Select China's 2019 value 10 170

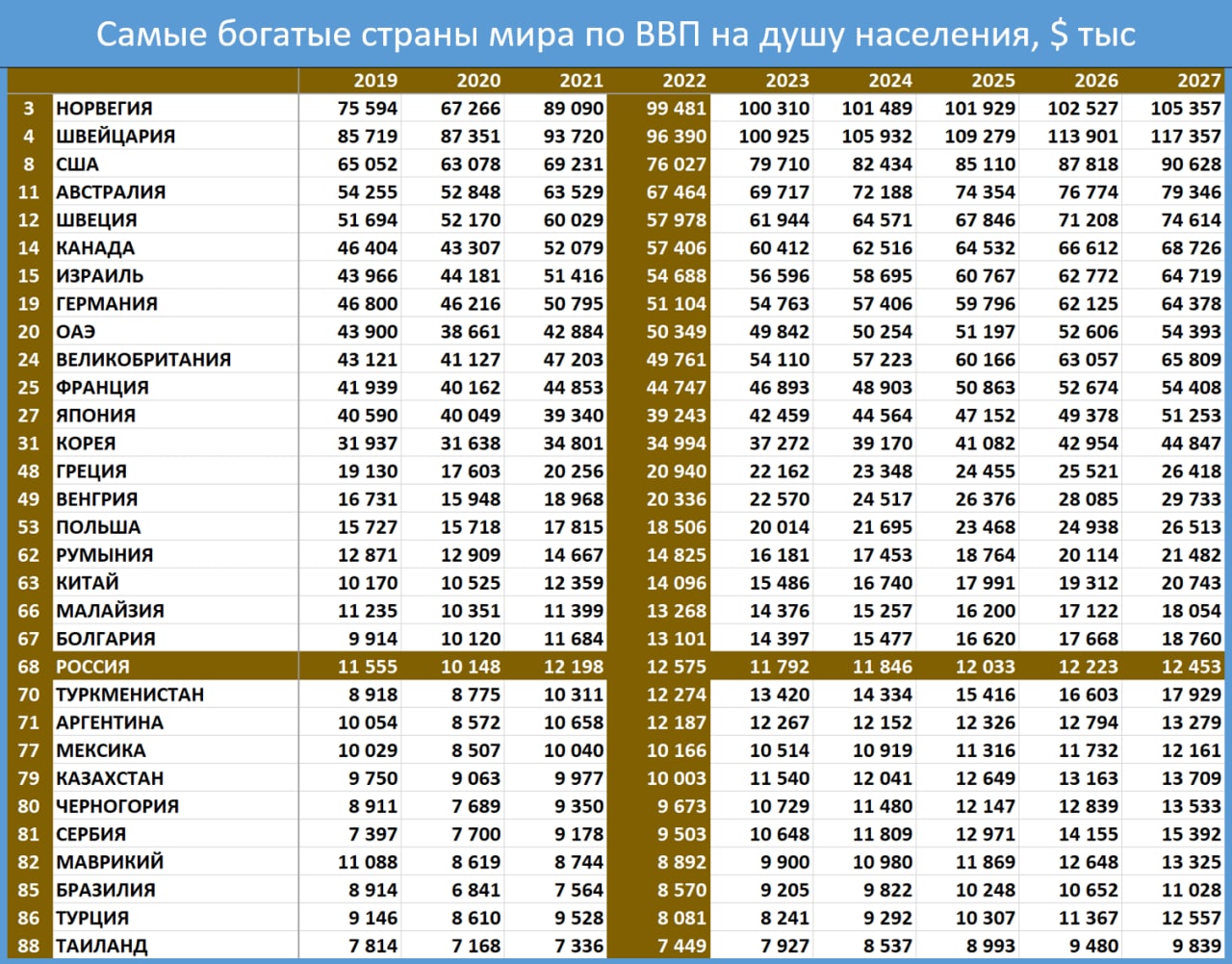pyautogui.click(x=367, y=583)
